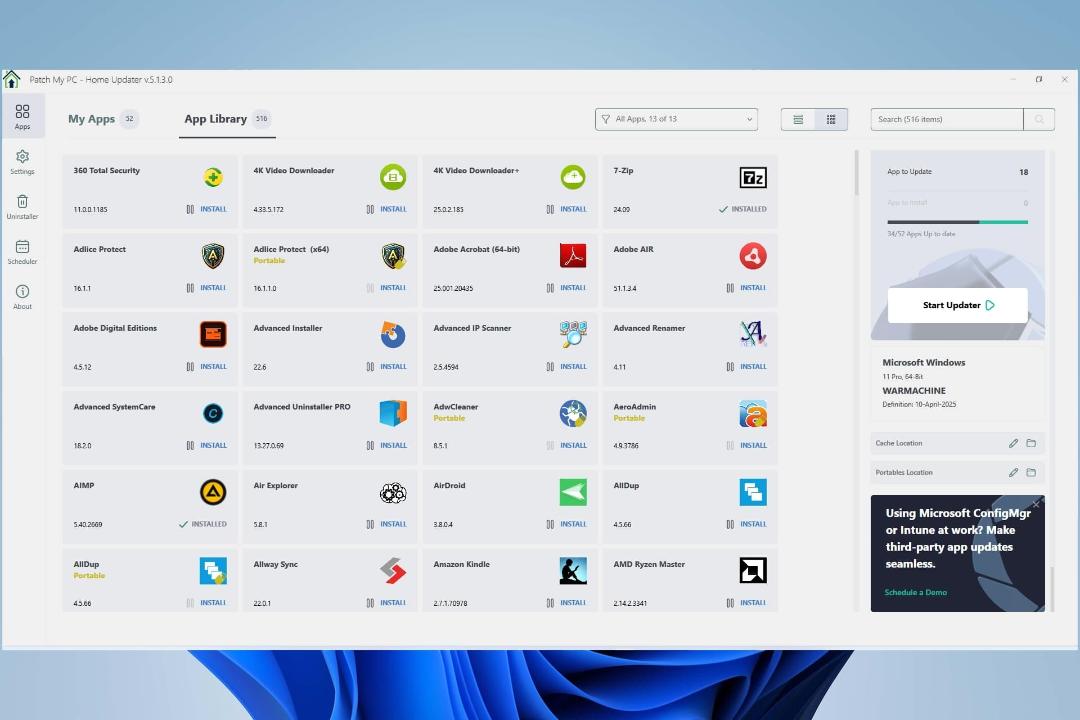This screenshot has height=720, width=1080.
Task: Switch to the My Apps tab
Action: click(x=103, y=119)
